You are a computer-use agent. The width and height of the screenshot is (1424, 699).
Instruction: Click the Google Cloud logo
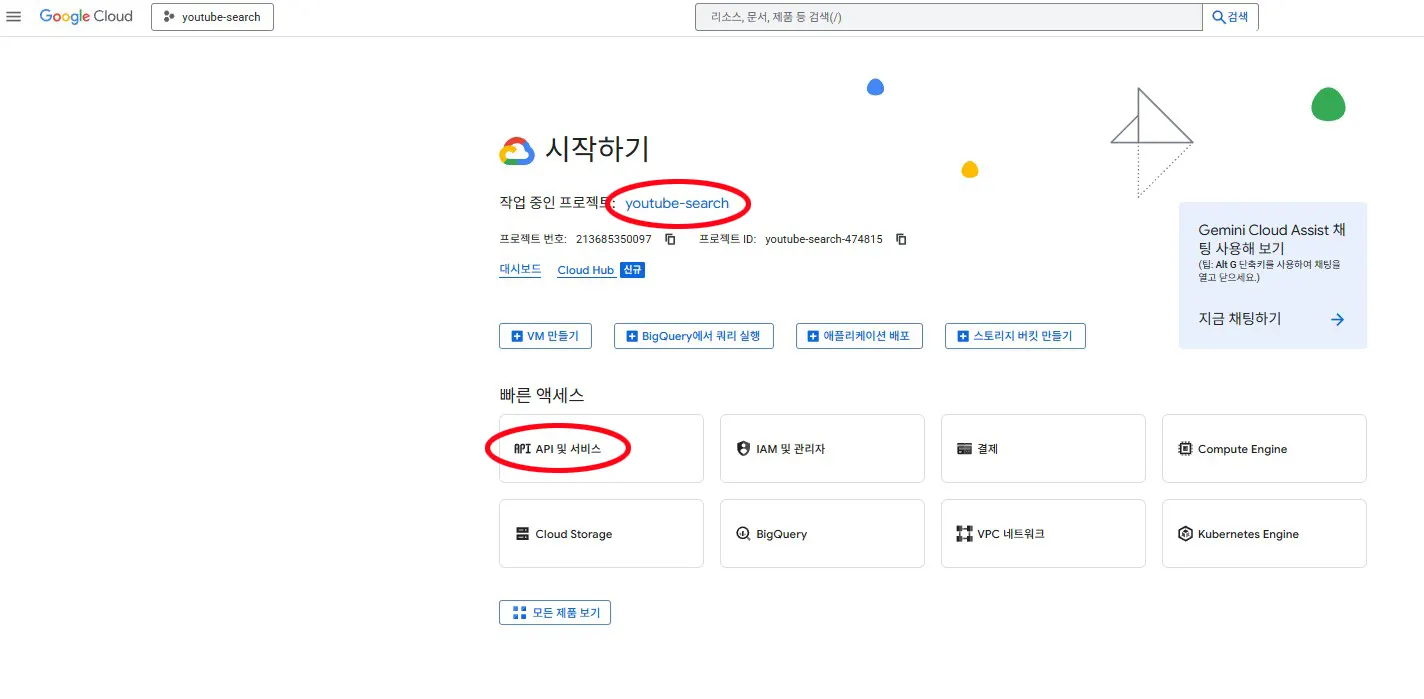click(86, 16)
